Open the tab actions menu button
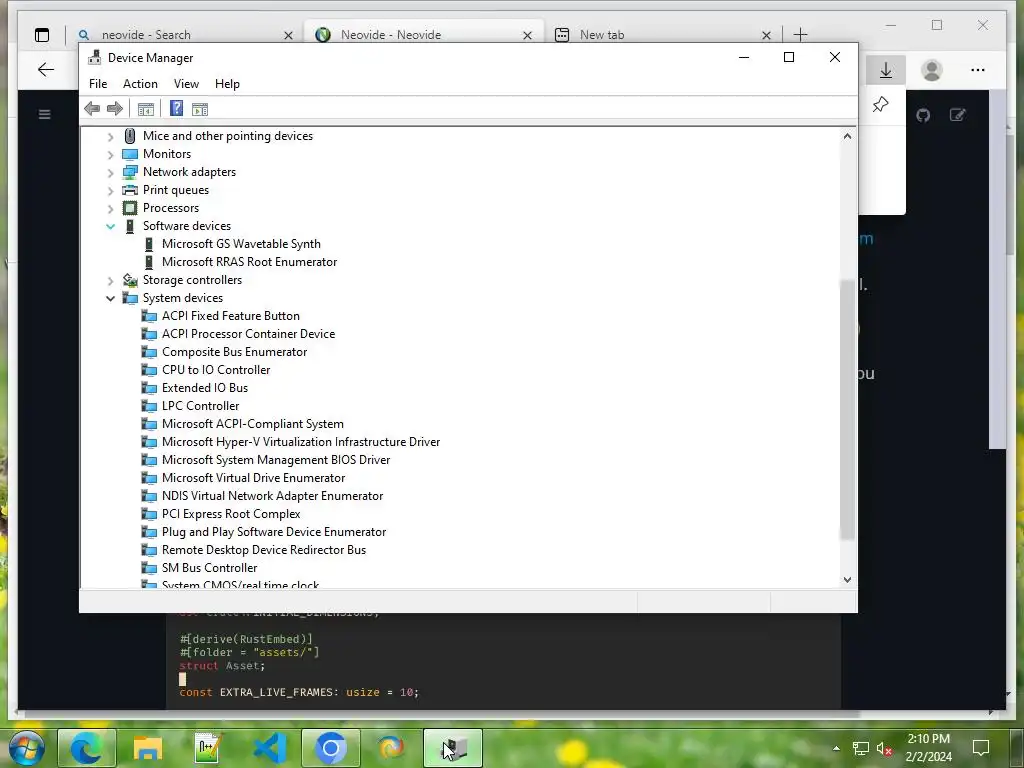1024x768 pixels. (42, 35)
